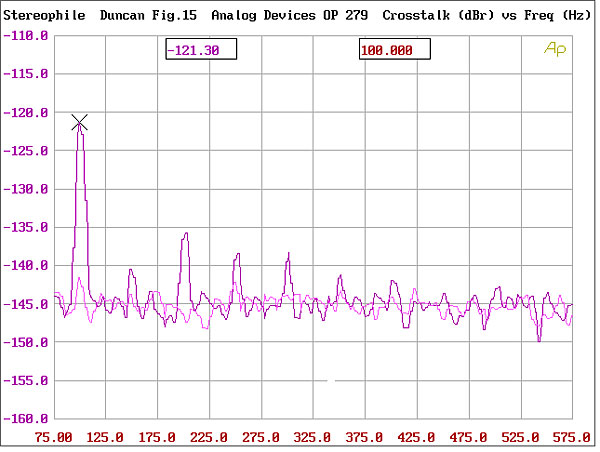600x452 pixels.
Task: Click the 'Analog Devices OP 279' title text
Action: pyautogui.click(x=290, y=15)
